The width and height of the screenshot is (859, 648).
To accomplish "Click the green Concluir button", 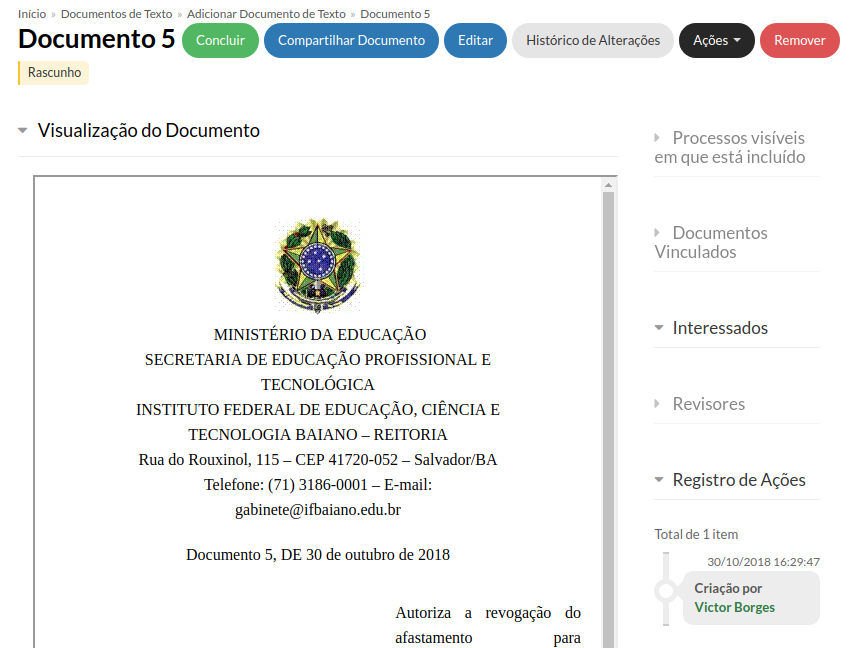I will coord(220,41).
